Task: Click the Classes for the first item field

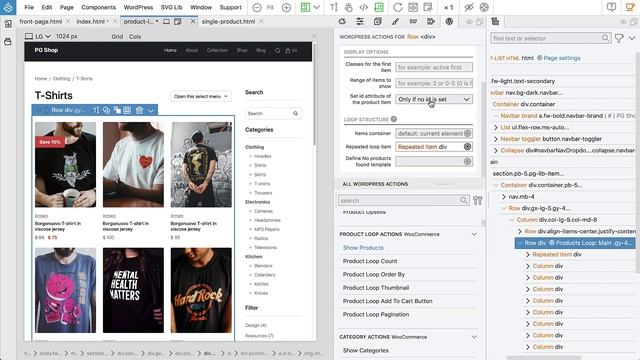Action: [433, 67]
